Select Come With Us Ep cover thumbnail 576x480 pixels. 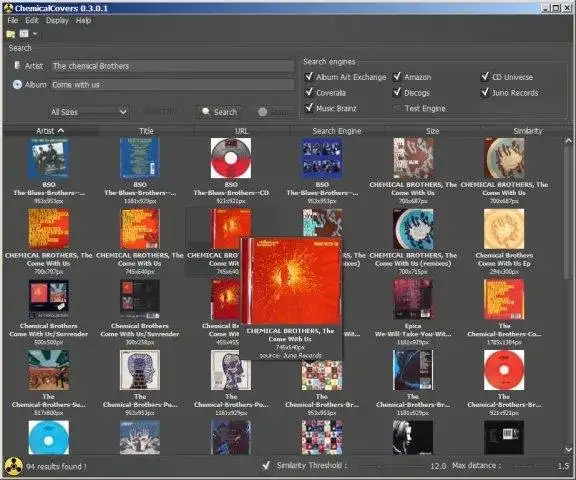coord(504,229)
